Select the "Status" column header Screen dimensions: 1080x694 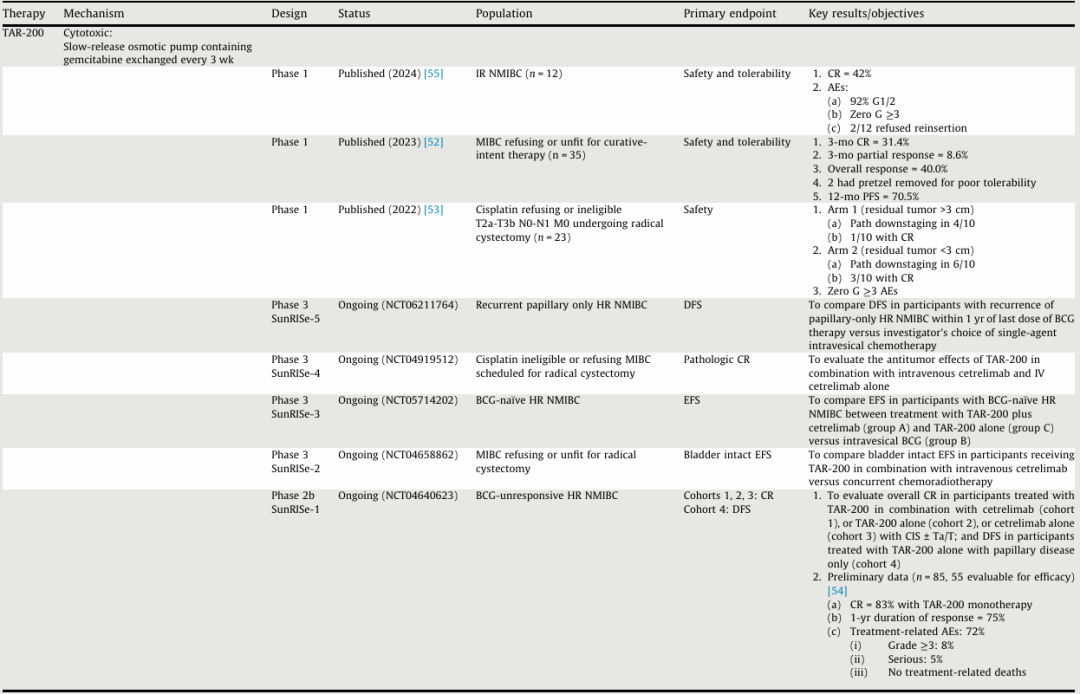[x=354, y=13]
